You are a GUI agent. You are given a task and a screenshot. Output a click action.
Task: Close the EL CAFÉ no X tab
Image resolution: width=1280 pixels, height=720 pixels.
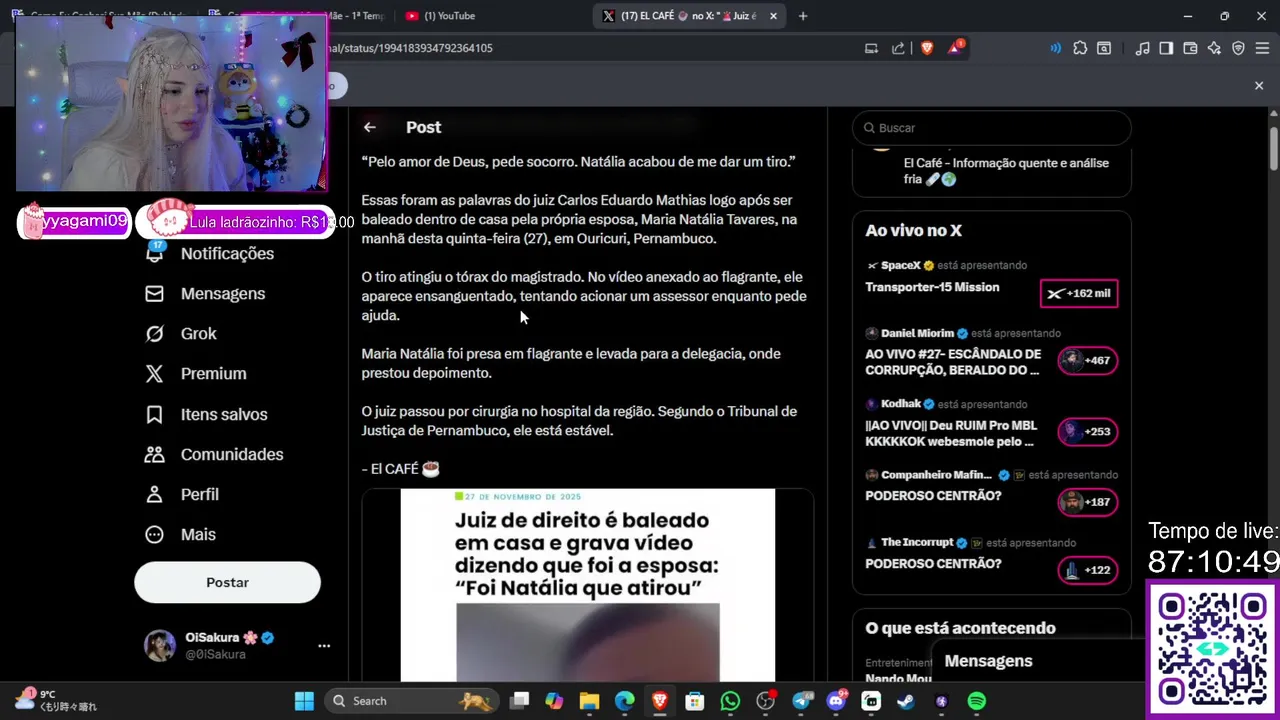point(773,16)
